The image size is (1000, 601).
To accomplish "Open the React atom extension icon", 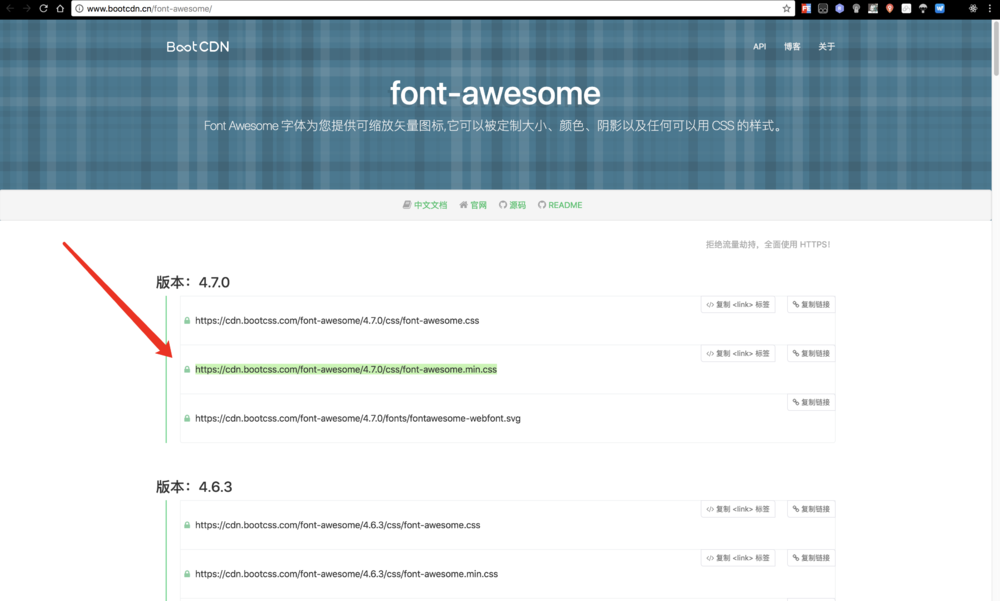I will click(973, 8).
